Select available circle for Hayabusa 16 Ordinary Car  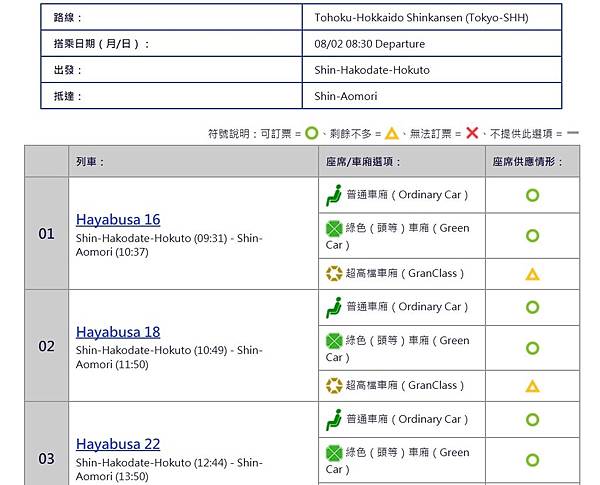[x=532, y=195]
